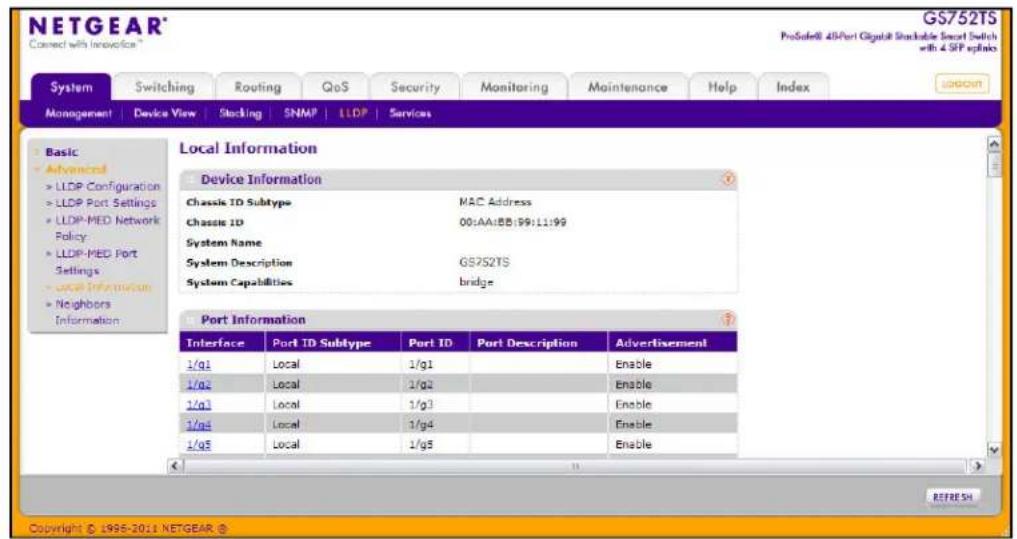Viewport: 1017px width, 539px height.
Task: Open interface link 1/g2
Action: click(x=198, y=385)
